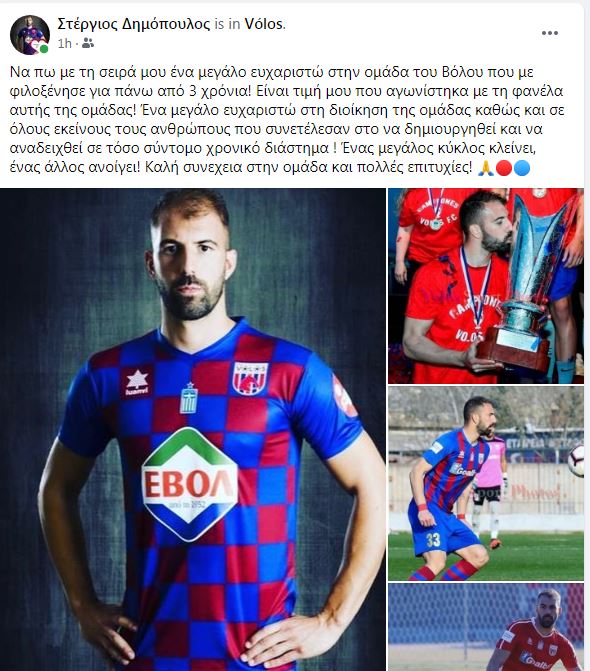Click the poster's profile picture avatar
Image resolution: width=590 pixels, height=671 pixels.
click(x=30, y=35)
